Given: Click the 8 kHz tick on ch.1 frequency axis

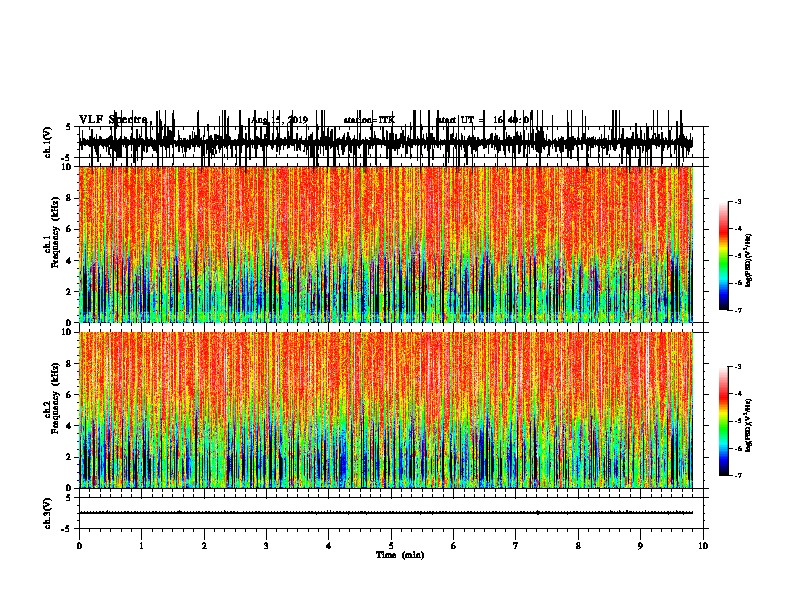Looking at the screenshot, I should (70, 198).
